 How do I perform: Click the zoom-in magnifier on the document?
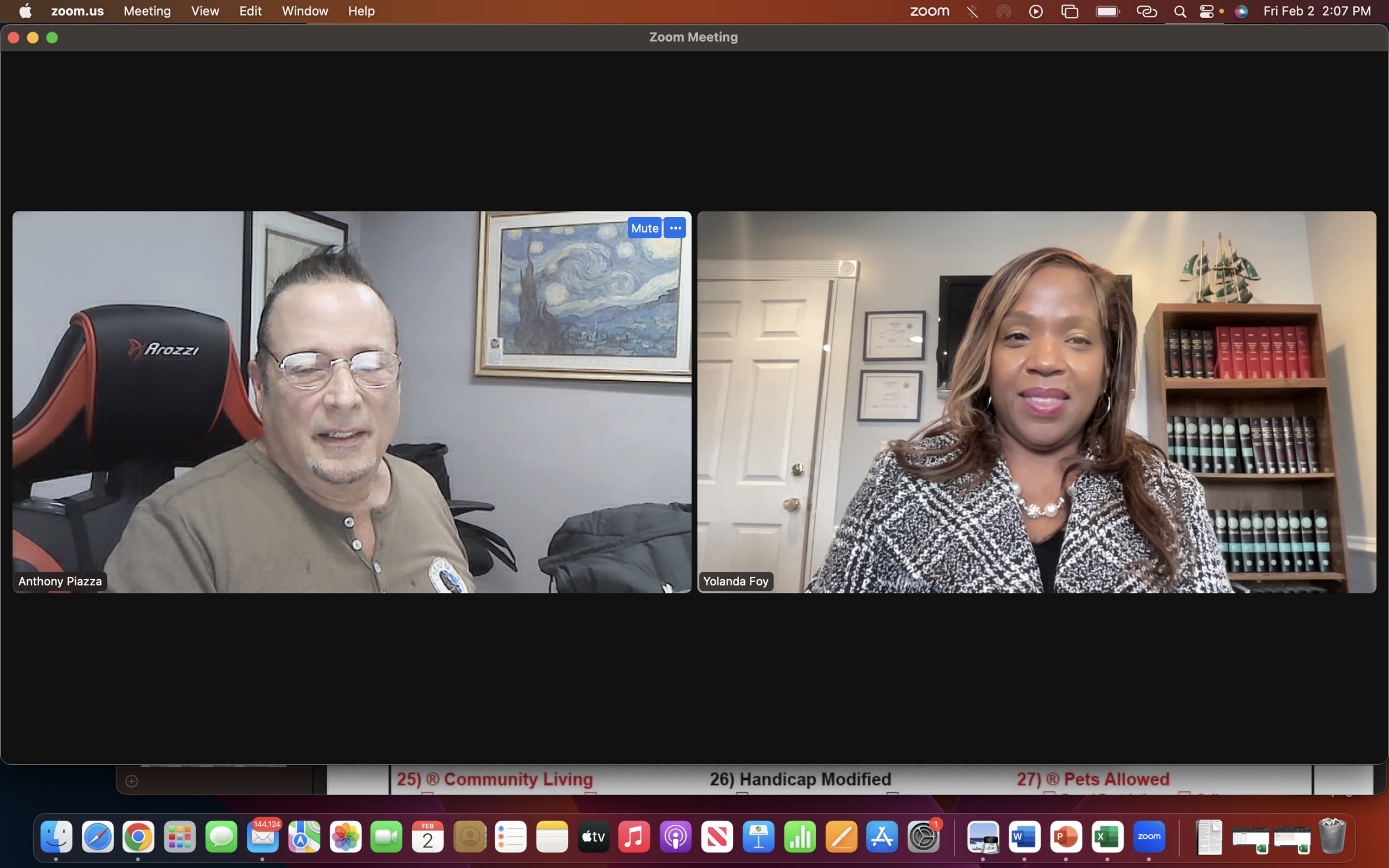(131, 781)
